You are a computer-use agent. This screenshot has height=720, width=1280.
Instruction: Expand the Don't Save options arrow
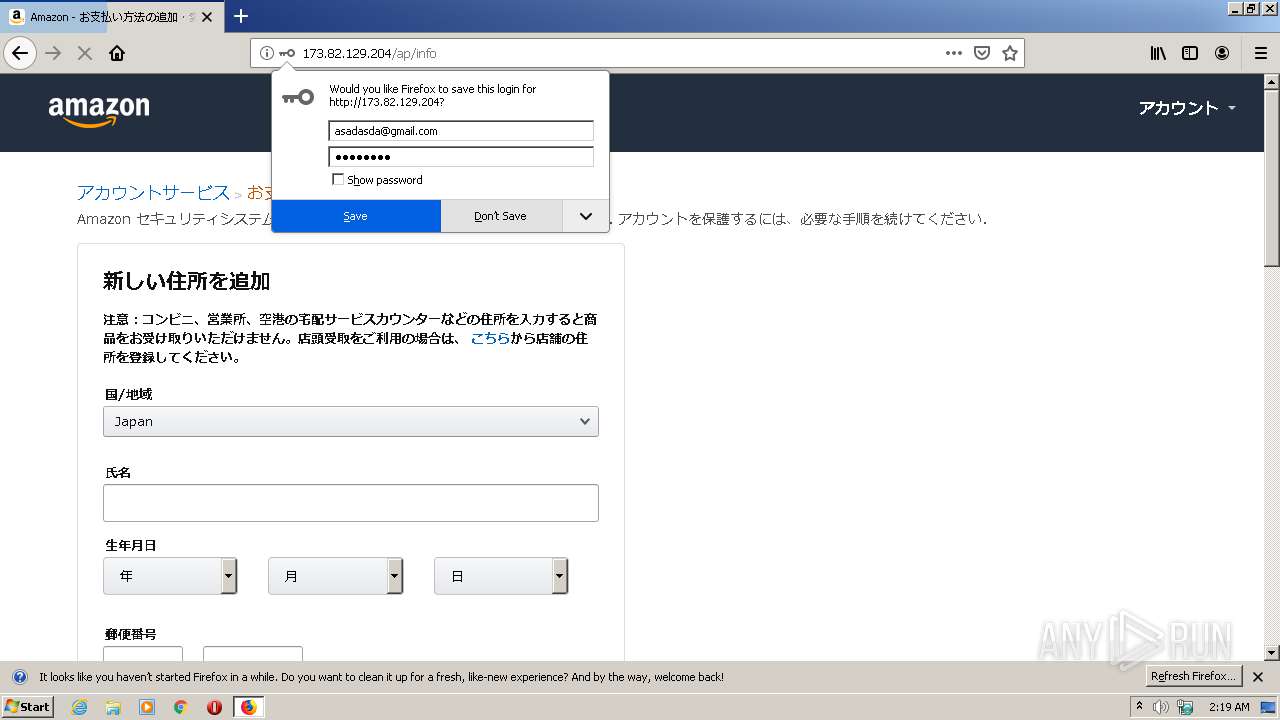point(585,216)
